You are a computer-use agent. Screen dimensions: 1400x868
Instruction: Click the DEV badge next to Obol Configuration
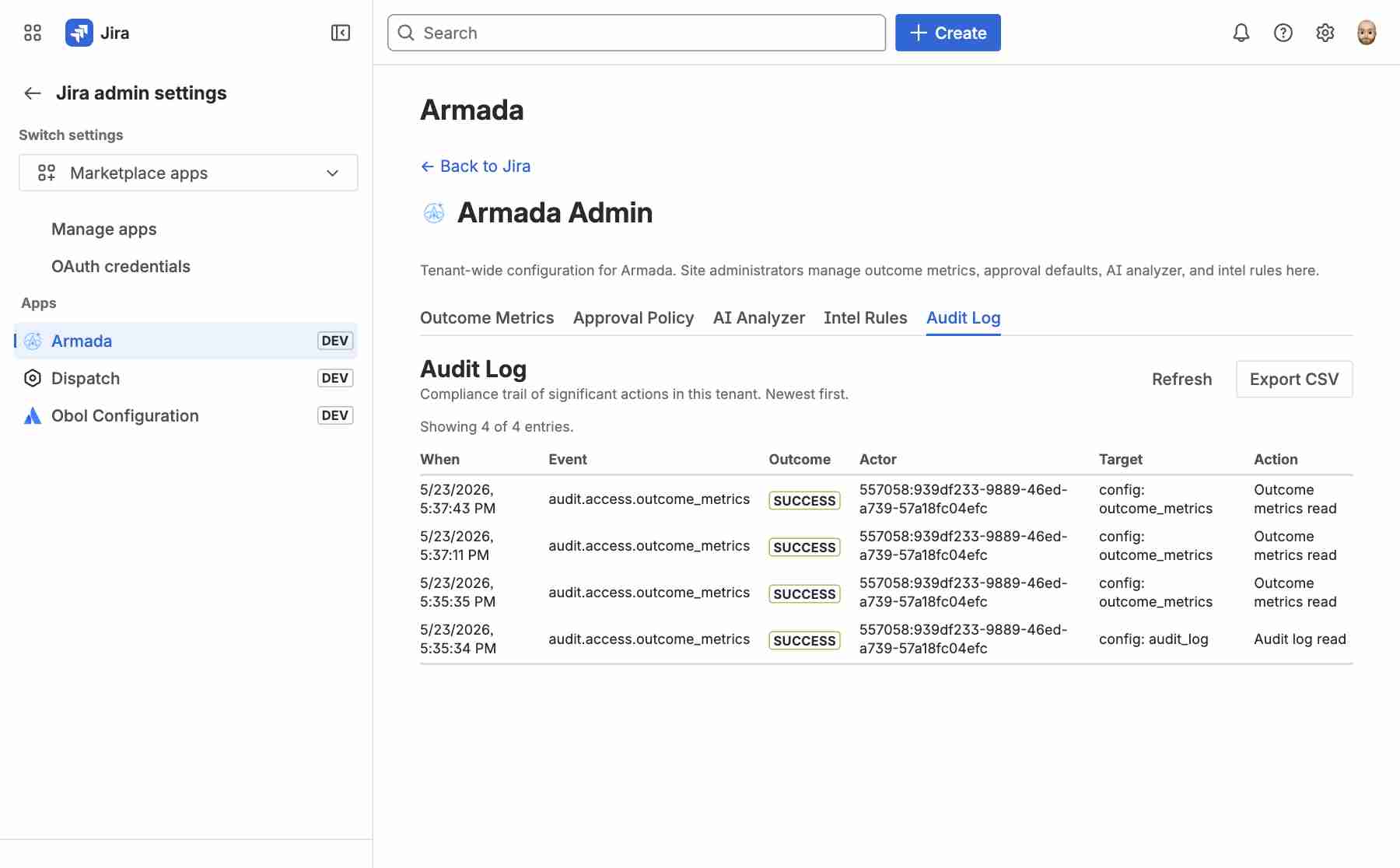(x=335, y=415)
